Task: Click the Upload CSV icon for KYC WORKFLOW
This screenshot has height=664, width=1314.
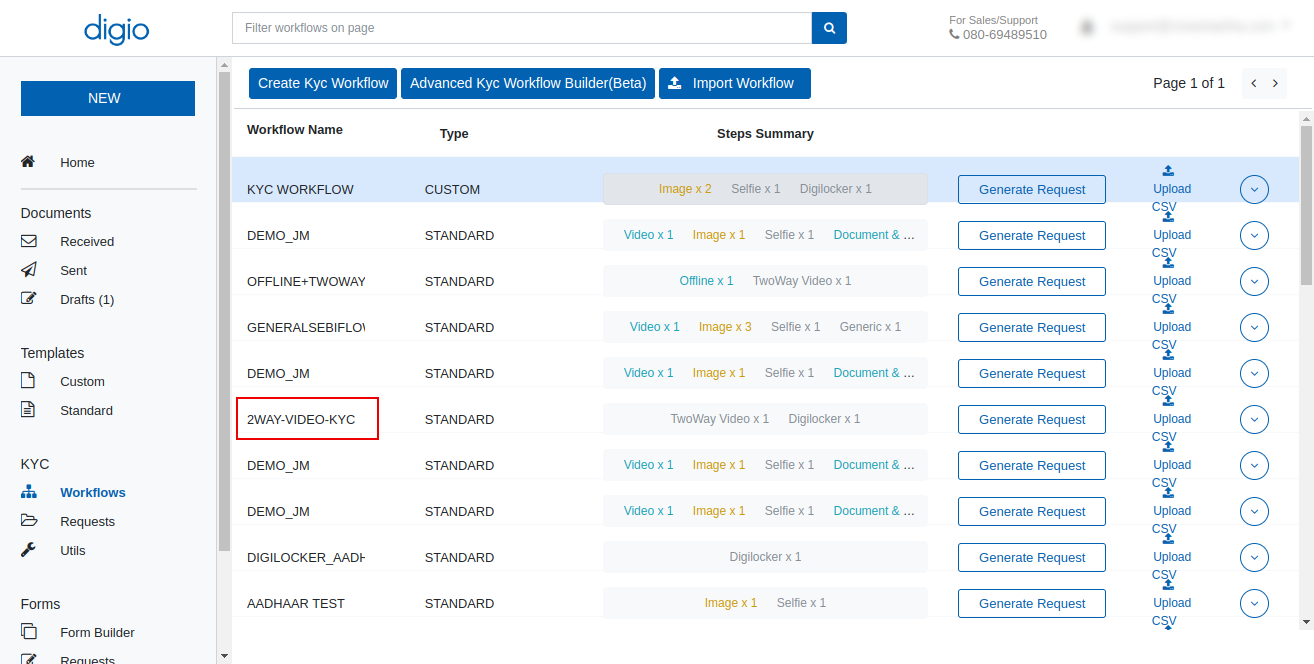Action: click(1167, 169)
